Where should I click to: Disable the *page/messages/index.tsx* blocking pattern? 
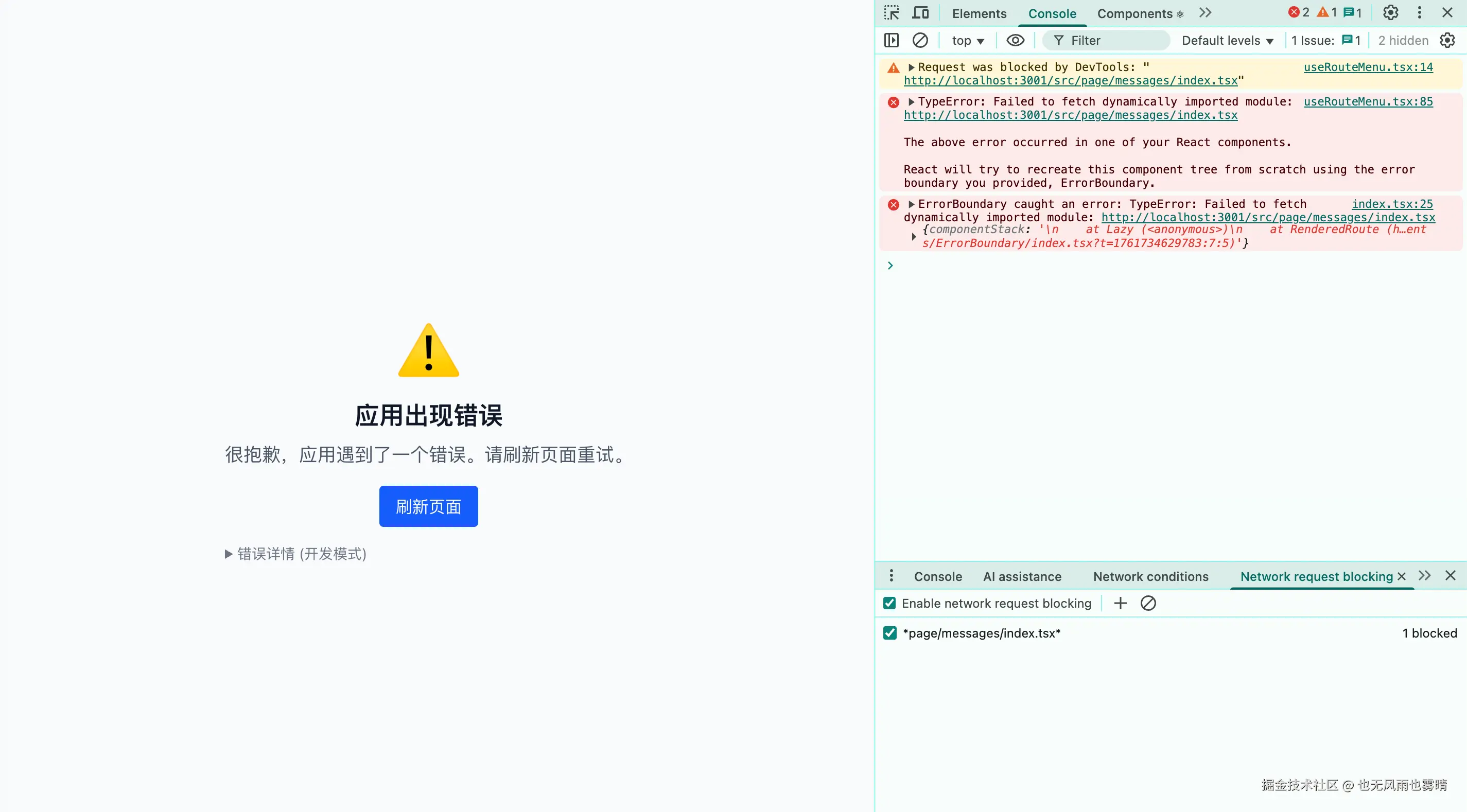coord(889,632)
